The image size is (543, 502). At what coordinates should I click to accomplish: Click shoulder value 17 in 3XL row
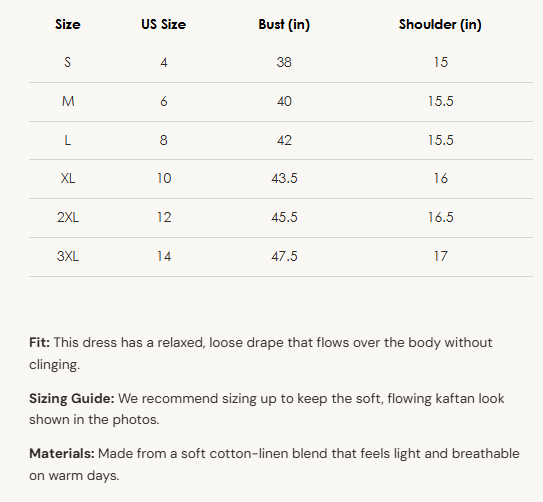point(440,257)
